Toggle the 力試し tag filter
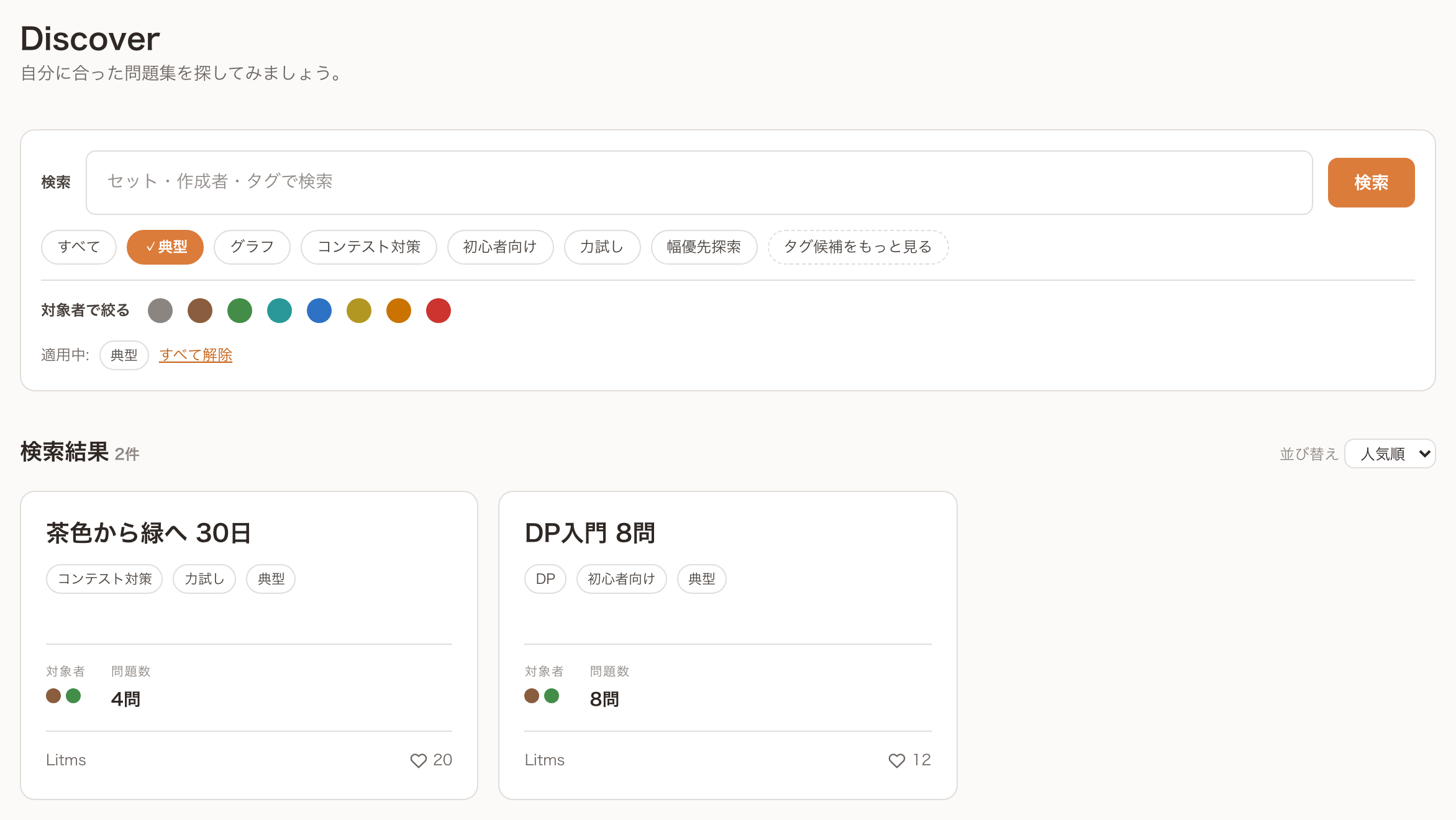This screenshot has height=820, width=1456. tap(603, 247)
